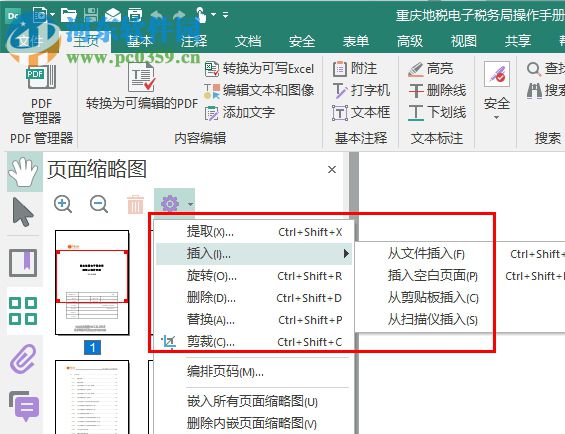Select the 打字机 typewriter tool

point(361,90)
